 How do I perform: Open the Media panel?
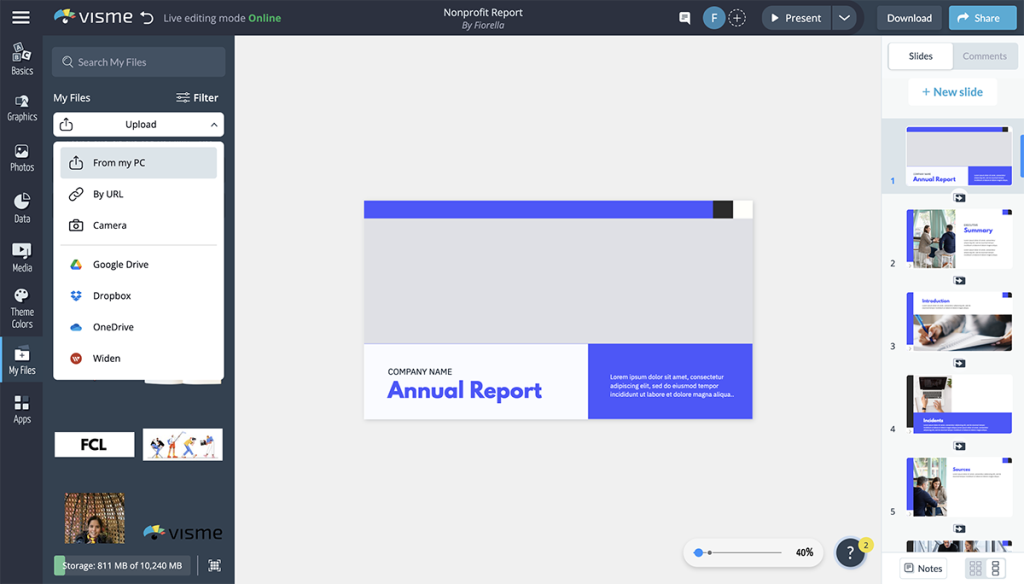[x=21, y=258]
